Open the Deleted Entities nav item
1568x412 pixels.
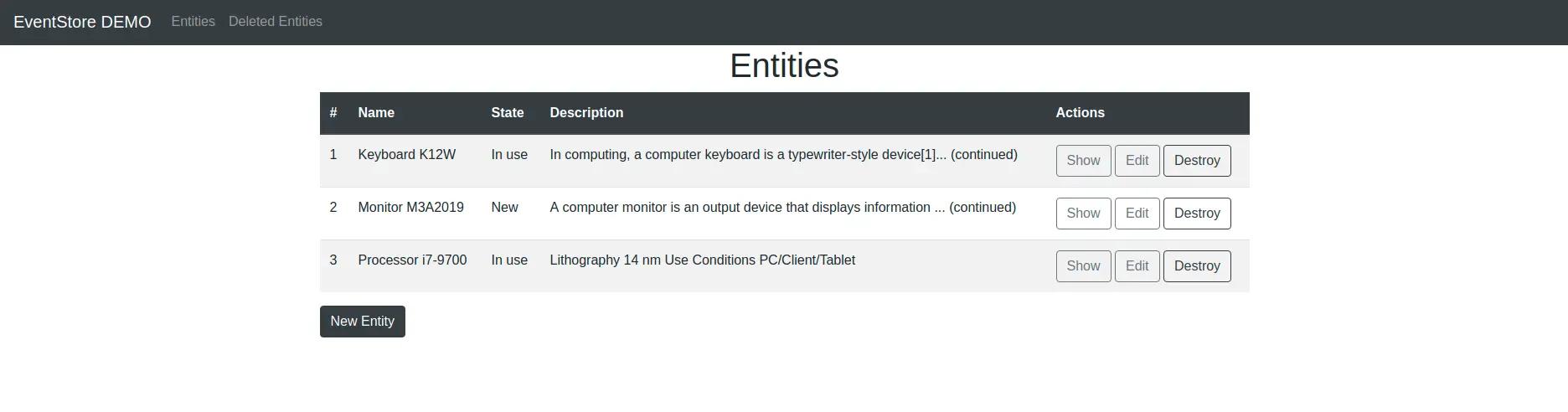click(276, 22)
